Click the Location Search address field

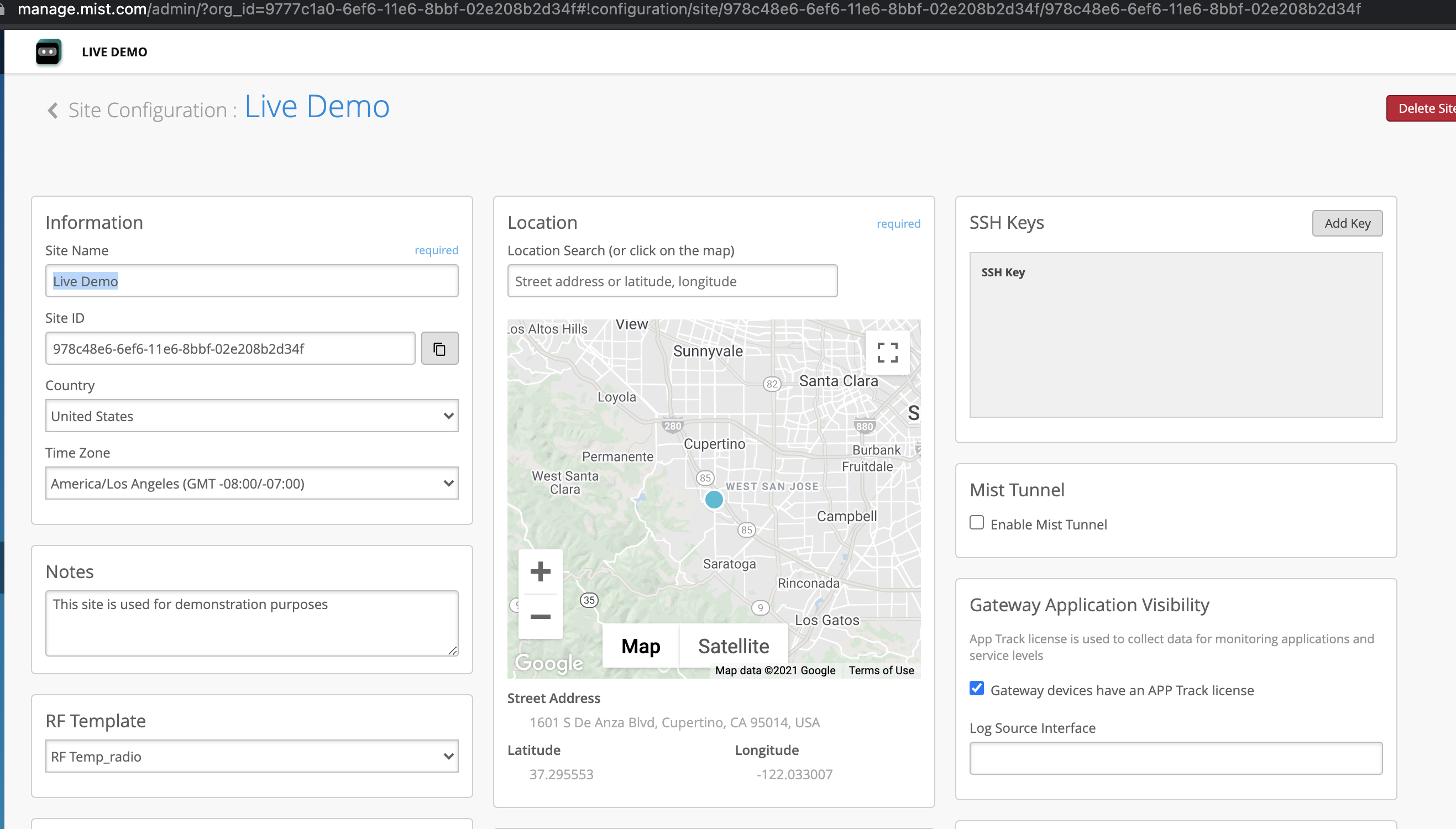pos(672,281)
